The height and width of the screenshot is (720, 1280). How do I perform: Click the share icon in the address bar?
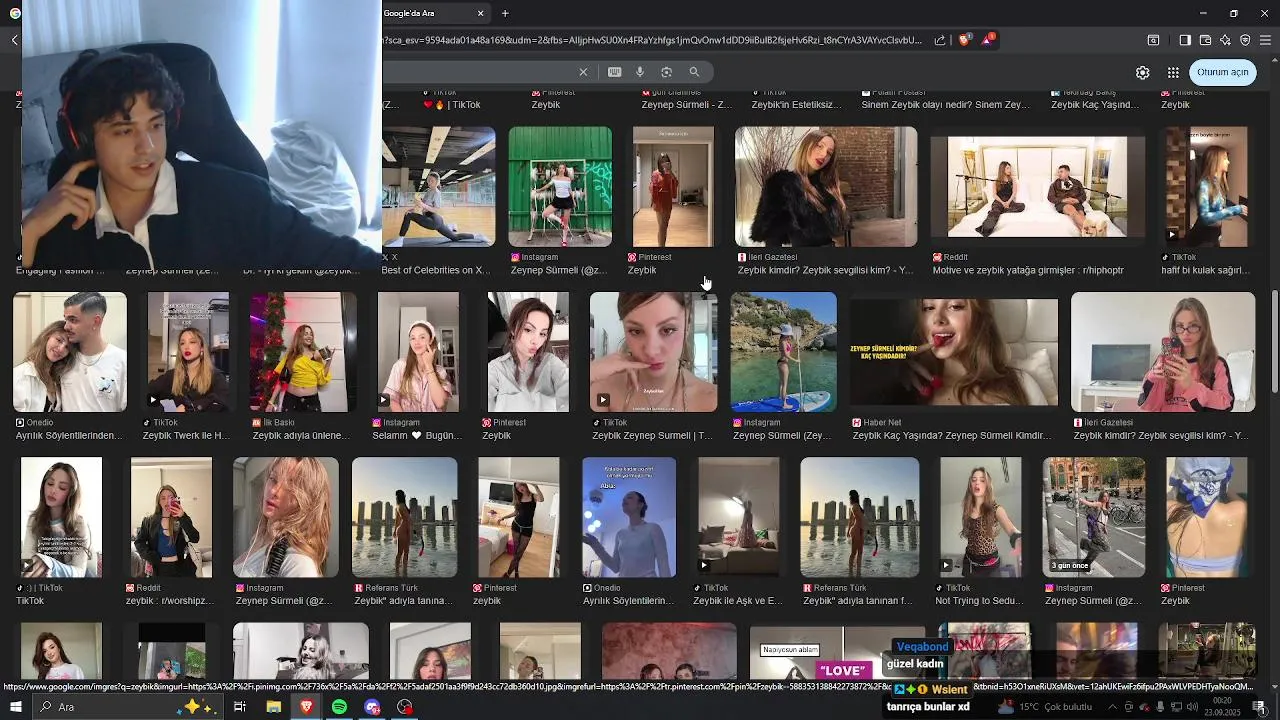click(x=940, y=40)
